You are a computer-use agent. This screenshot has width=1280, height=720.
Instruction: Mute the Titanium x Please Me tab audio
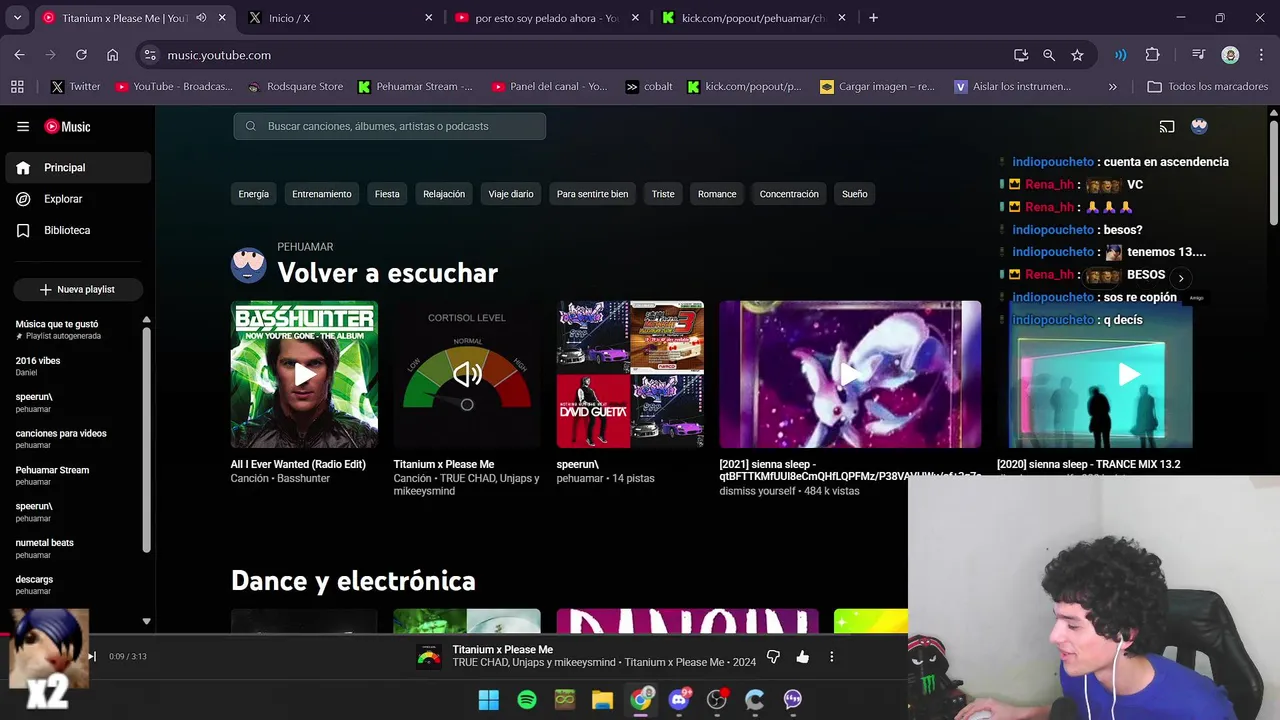coord(201,18)
